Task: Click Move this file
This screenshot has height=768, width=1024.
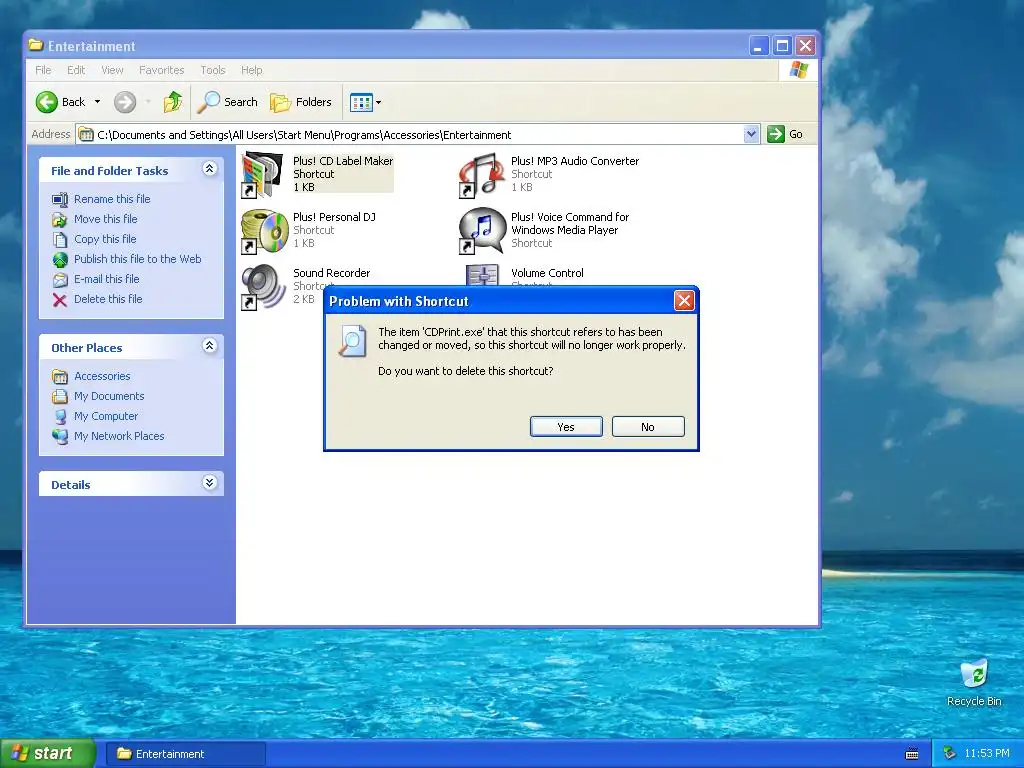Action: 106,219
